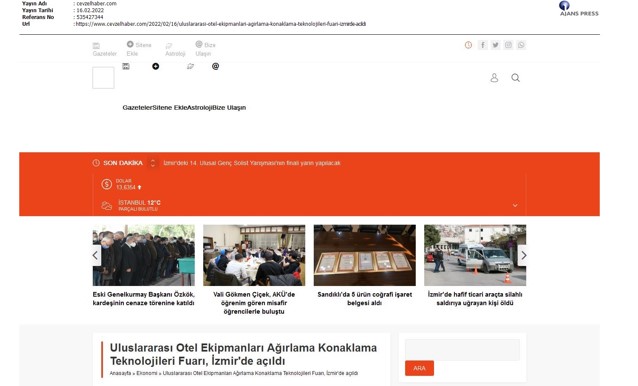Viewport: 638px width, 386px height.
Task: Click the black astrology icon
Action: (190, 66)
